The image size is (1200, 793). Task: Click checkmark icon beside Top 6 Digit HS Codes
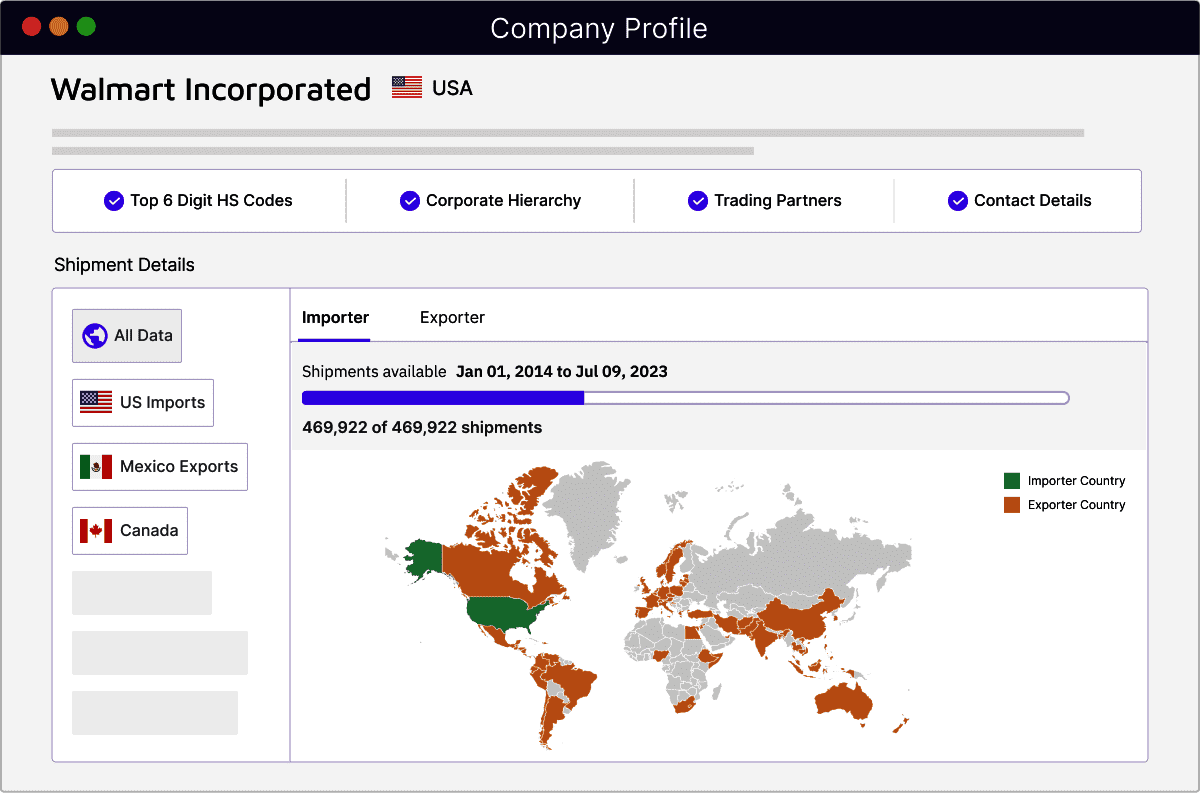(114, 201)
